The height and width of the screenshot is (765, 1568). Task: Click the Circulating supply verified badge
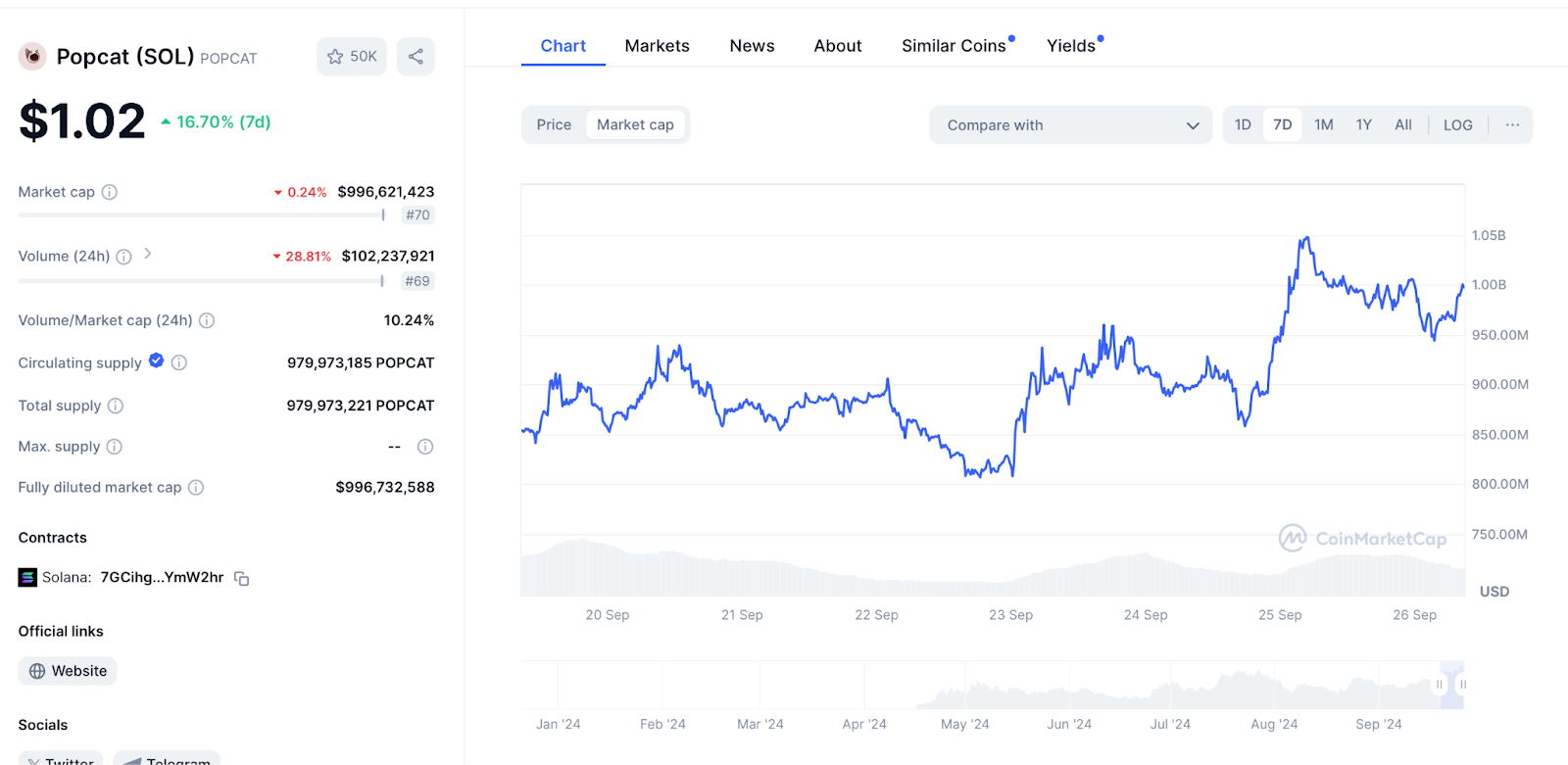156,361
